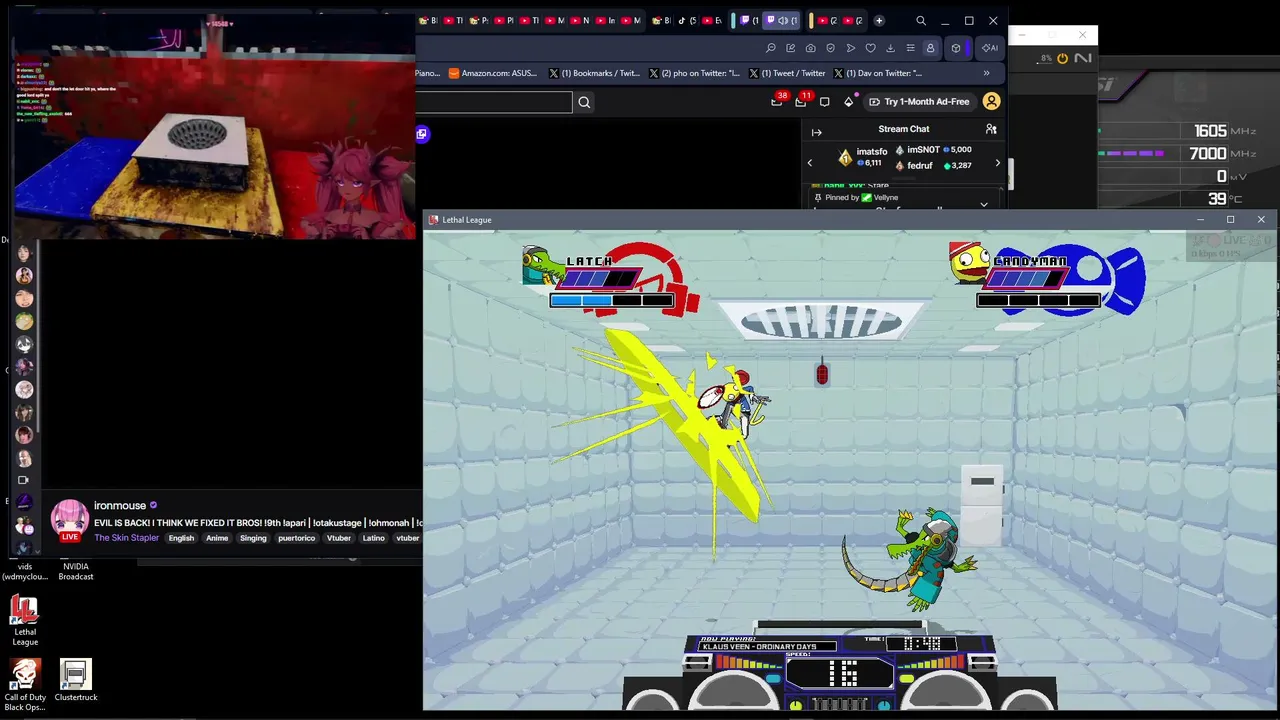This screenshot has width=1280, height=720.
Task: Show next leaderboard entry in chat
Action: coord(997,163)
